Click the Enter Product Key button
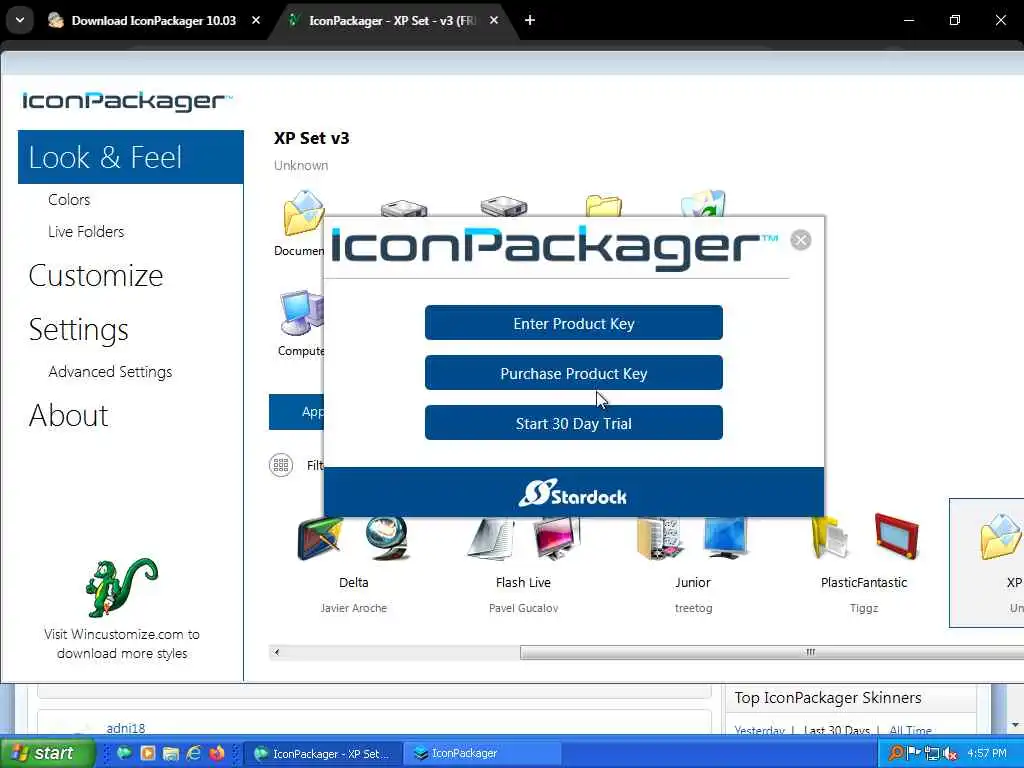The width and height of the screenshot is (1024, 768). [x=573, y=323]
